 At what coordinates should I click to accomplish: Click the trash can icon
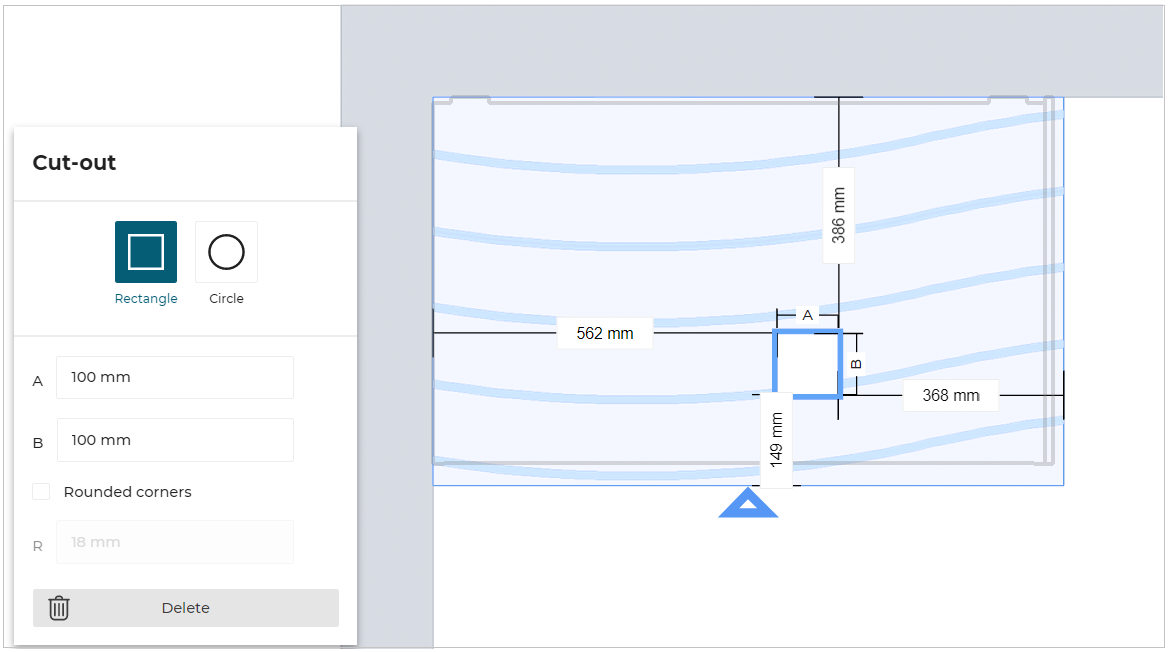click(x=59, y=608)
